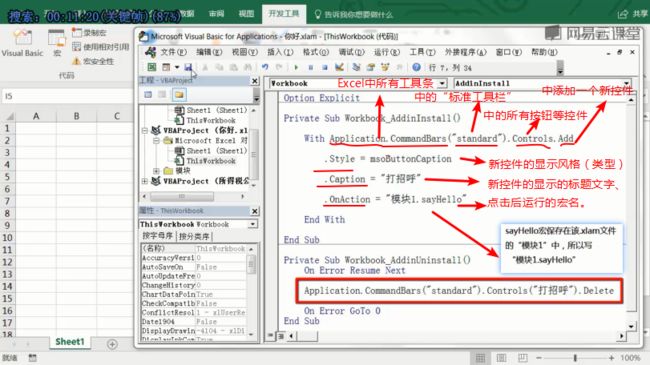Open the ThisWorkbook dropdown in Properties pane
The image size is (650, 365).
tap(252, 224)
